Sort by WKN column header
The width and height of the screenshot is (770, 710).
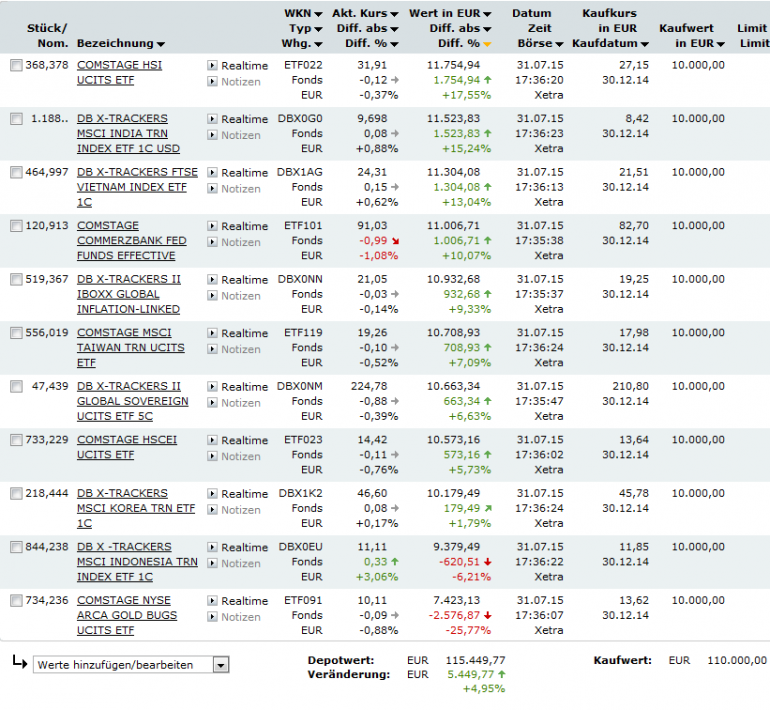(303, 14)
